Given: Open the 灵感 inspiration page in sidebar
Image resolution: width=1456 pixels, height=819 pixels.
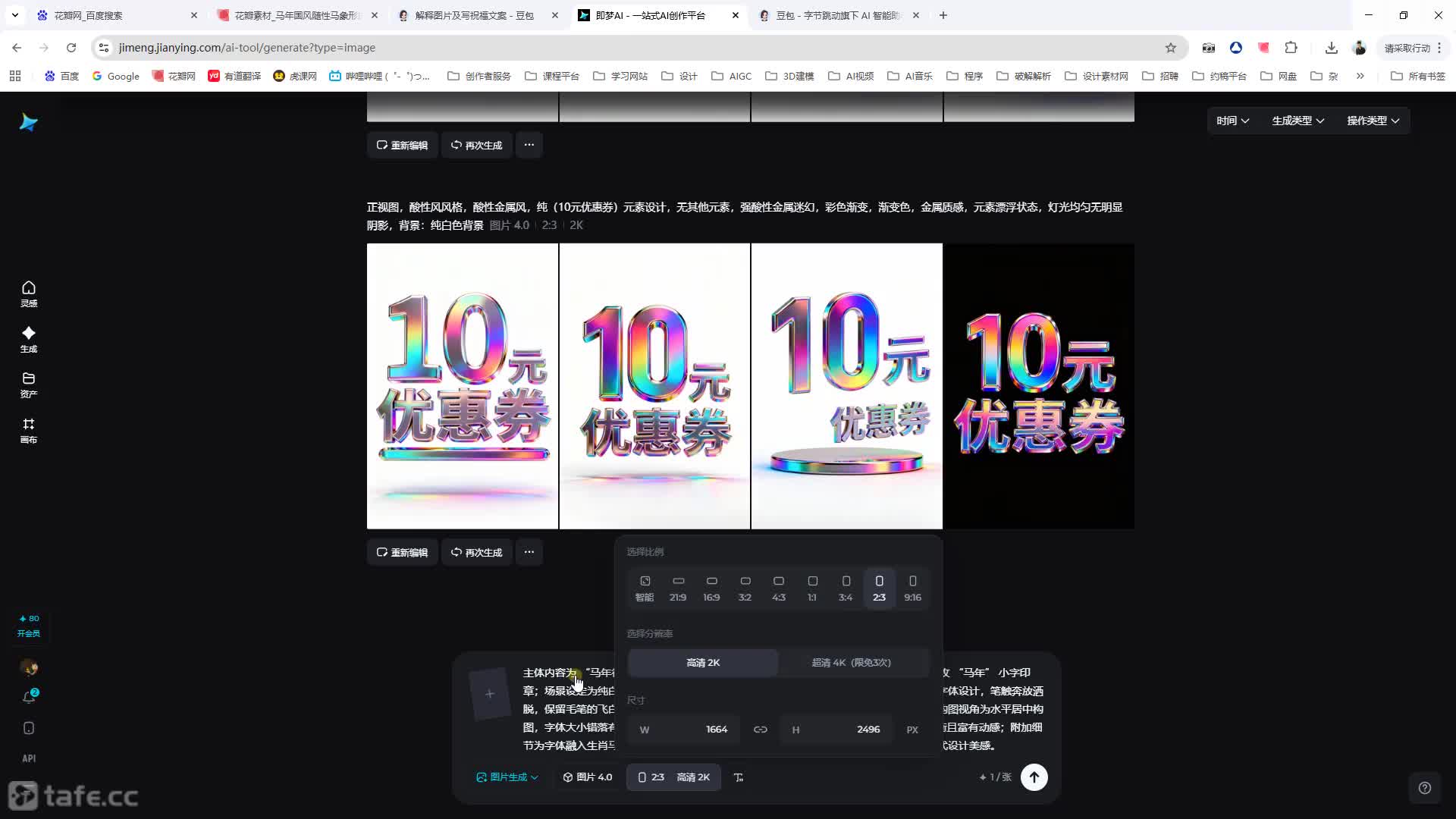Looking at the screenshot, I should pos(29,293).
